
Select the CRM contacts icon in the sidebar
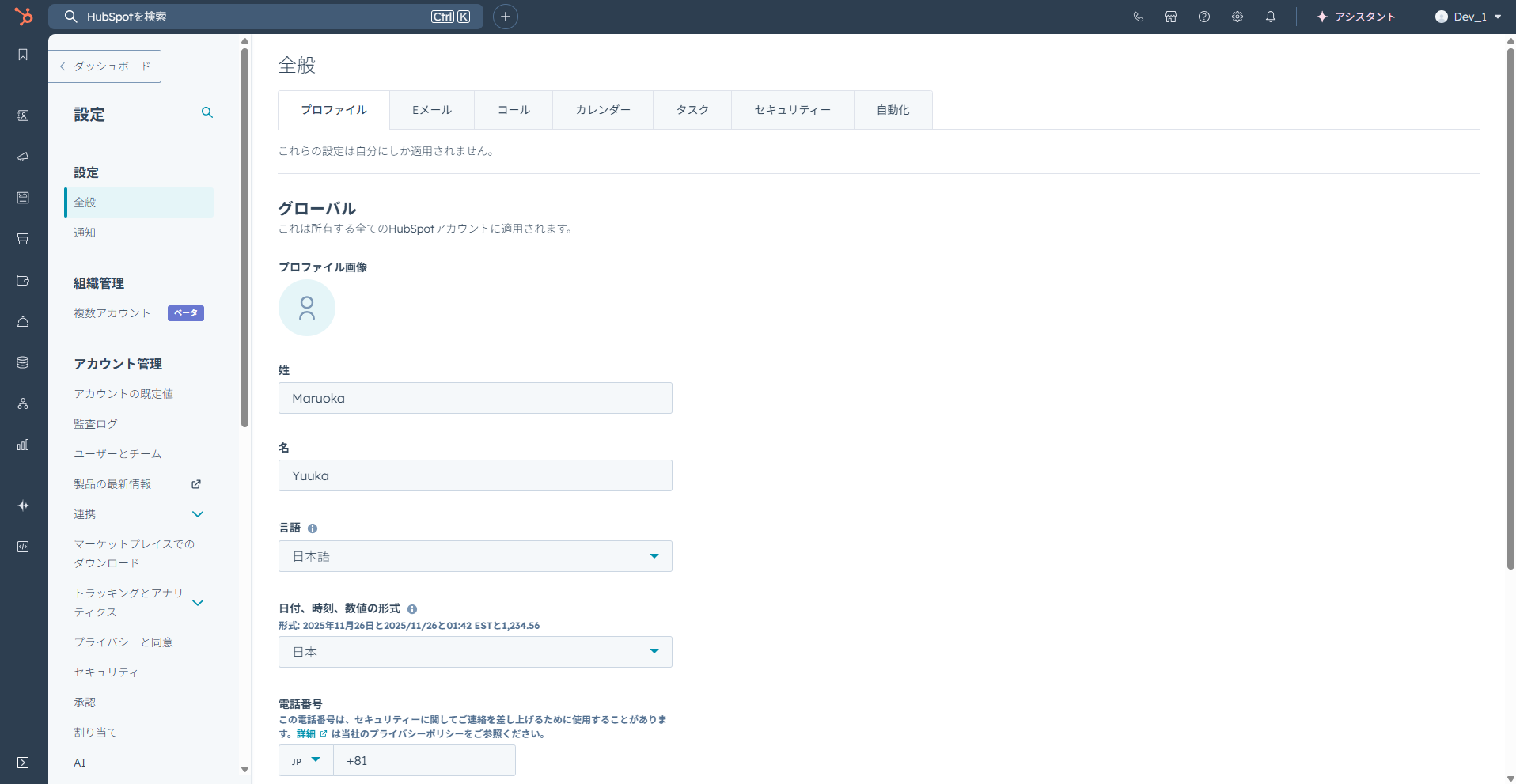pyautogui.click(x=23, y=115)
